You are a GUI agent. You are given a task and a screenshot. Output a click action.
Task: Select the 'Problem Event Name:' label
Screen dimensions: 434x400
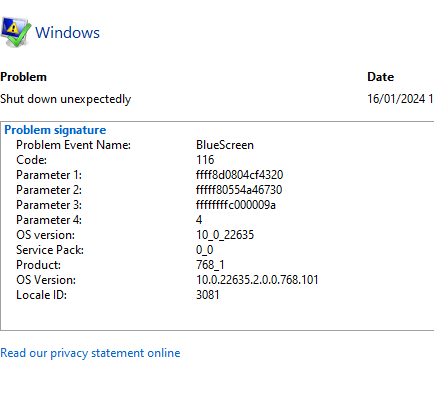pyautogui.click(x=73, y=145)
